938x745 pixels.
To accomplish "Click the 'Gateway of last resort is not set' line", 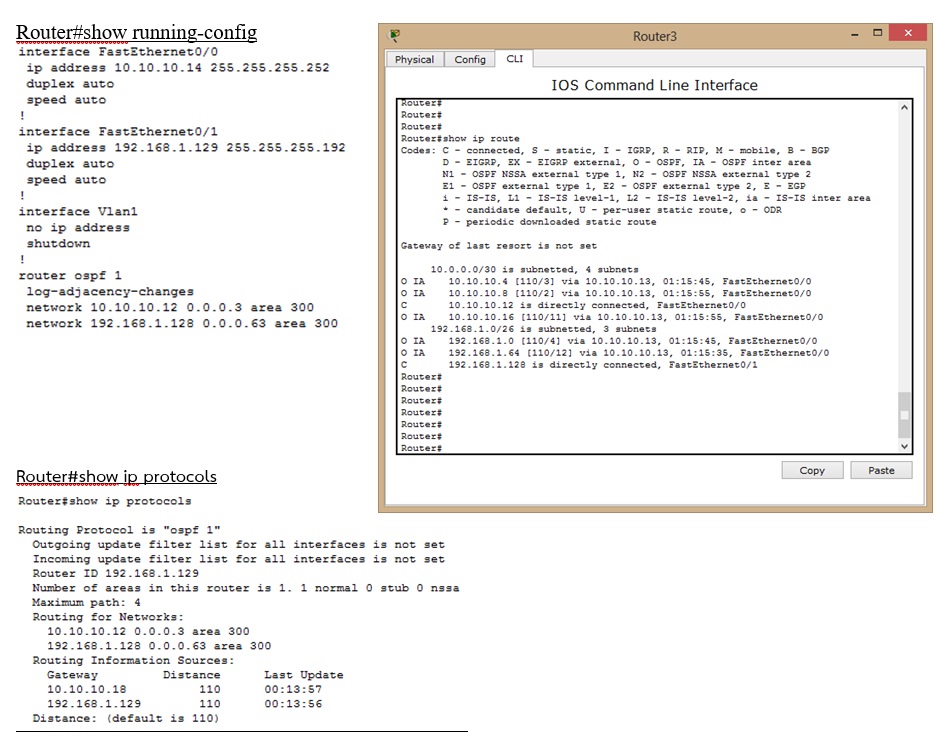I will click(498, 245).
